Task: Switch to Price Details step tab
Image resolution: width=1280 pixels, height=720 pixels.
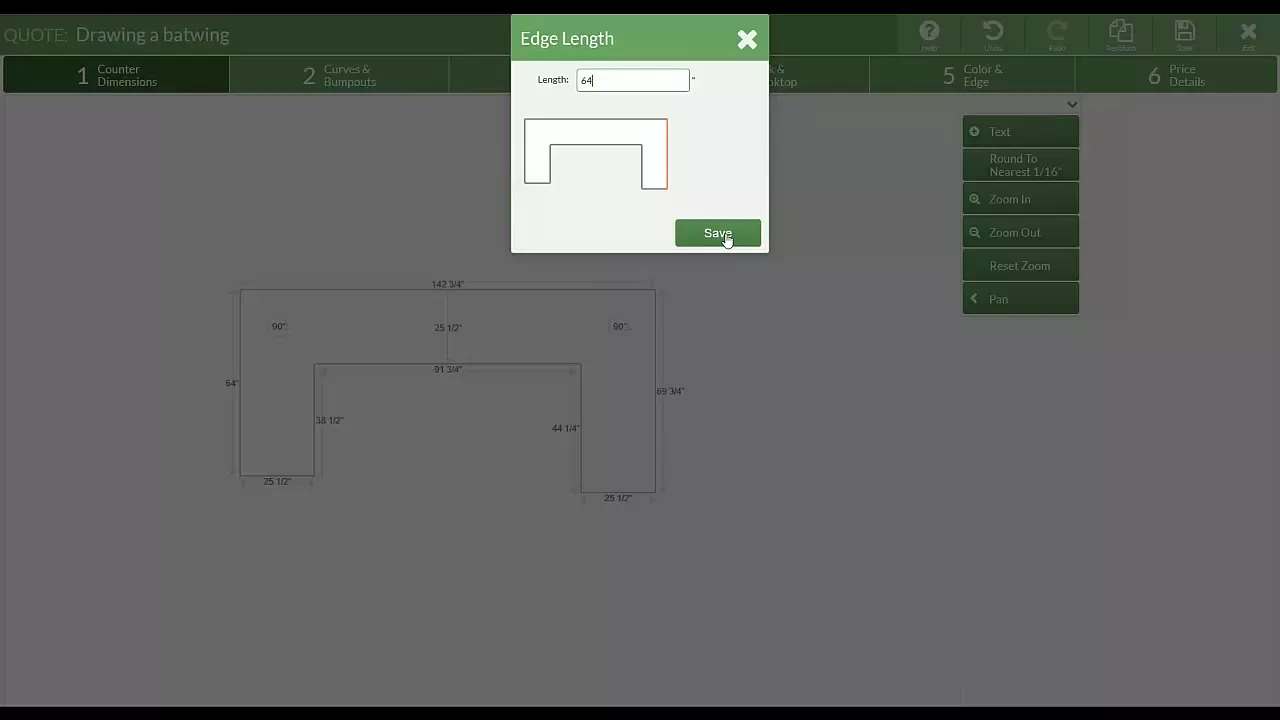Action: coord(1176,75)
